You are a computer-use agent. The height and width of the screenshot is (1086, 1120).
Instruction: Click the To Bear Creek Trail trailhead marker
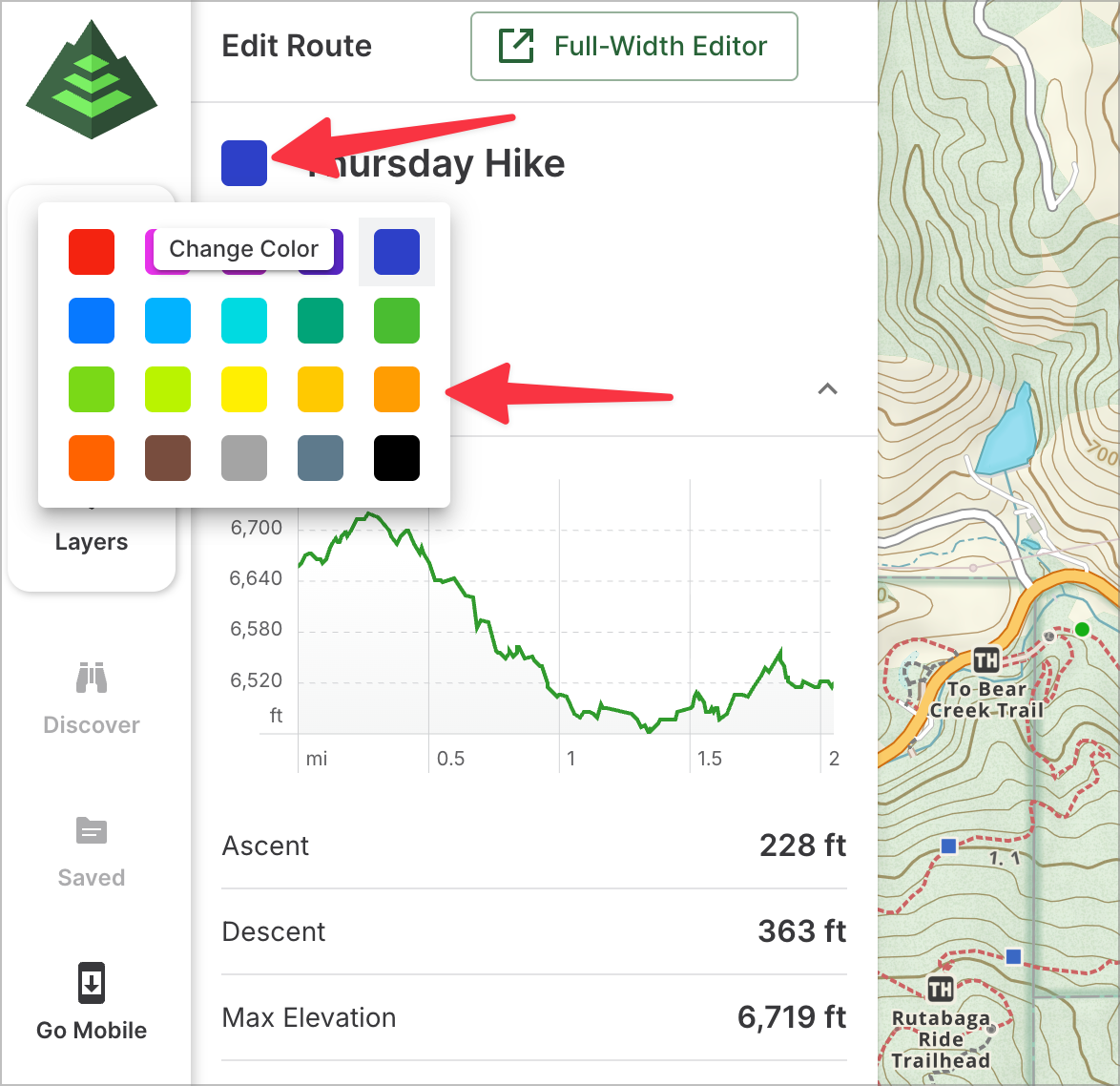coord(986,659)
